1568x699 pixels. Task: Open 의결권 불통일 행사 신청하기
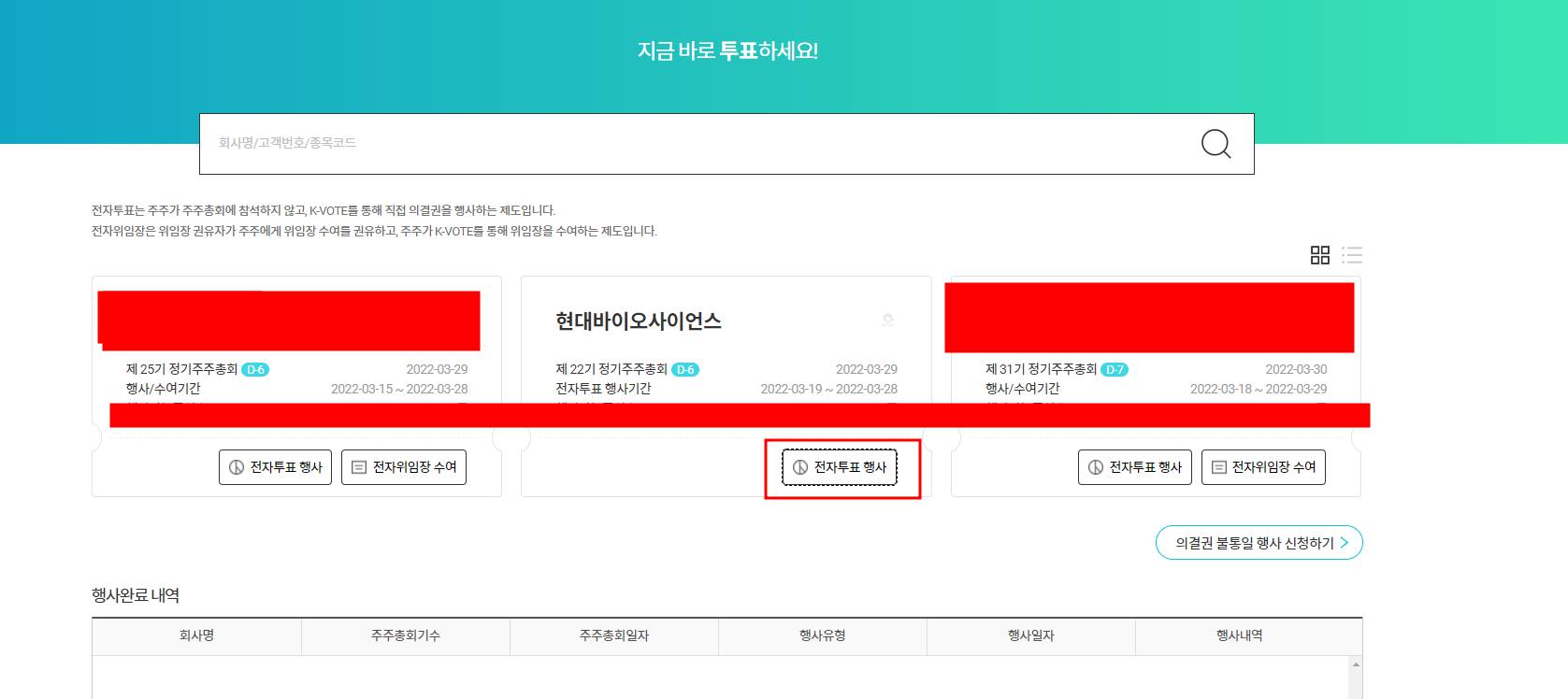tap(1259, 543)
